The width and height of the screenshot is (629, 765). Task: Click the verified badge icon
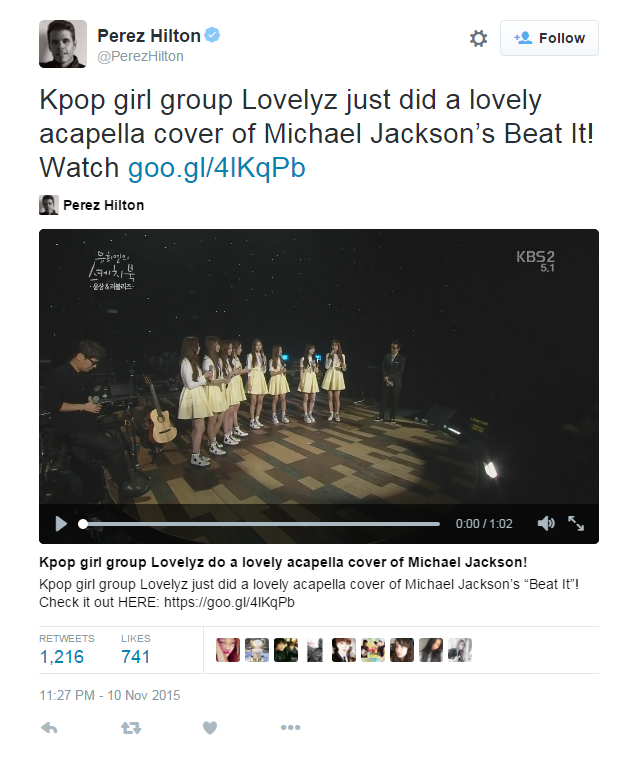click(212, 35)
